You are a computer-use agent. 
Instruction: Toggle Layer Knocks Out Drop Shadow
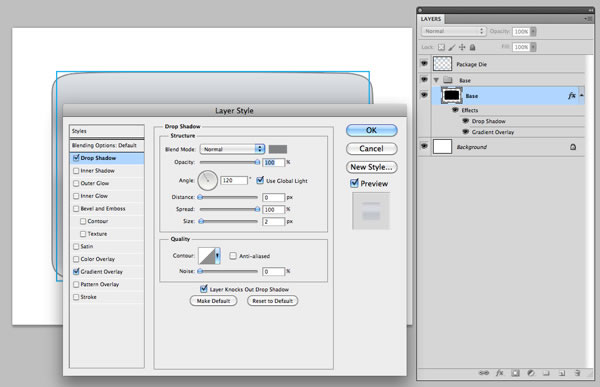coord(204,289)
